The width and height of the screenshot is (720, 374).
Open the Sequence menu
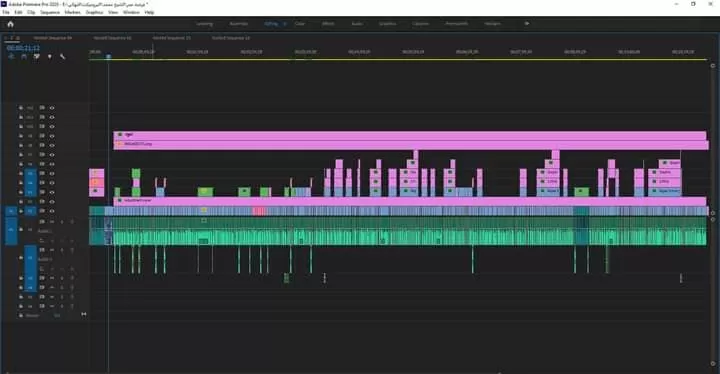click(x=50, y=12)
